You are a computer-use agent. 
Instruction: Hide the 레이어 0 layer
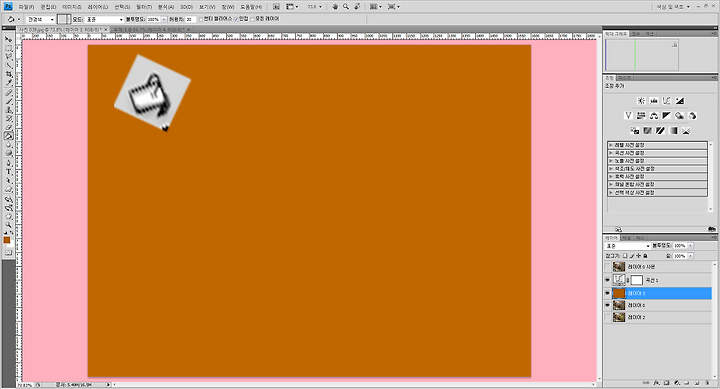(x=608, y=305)
